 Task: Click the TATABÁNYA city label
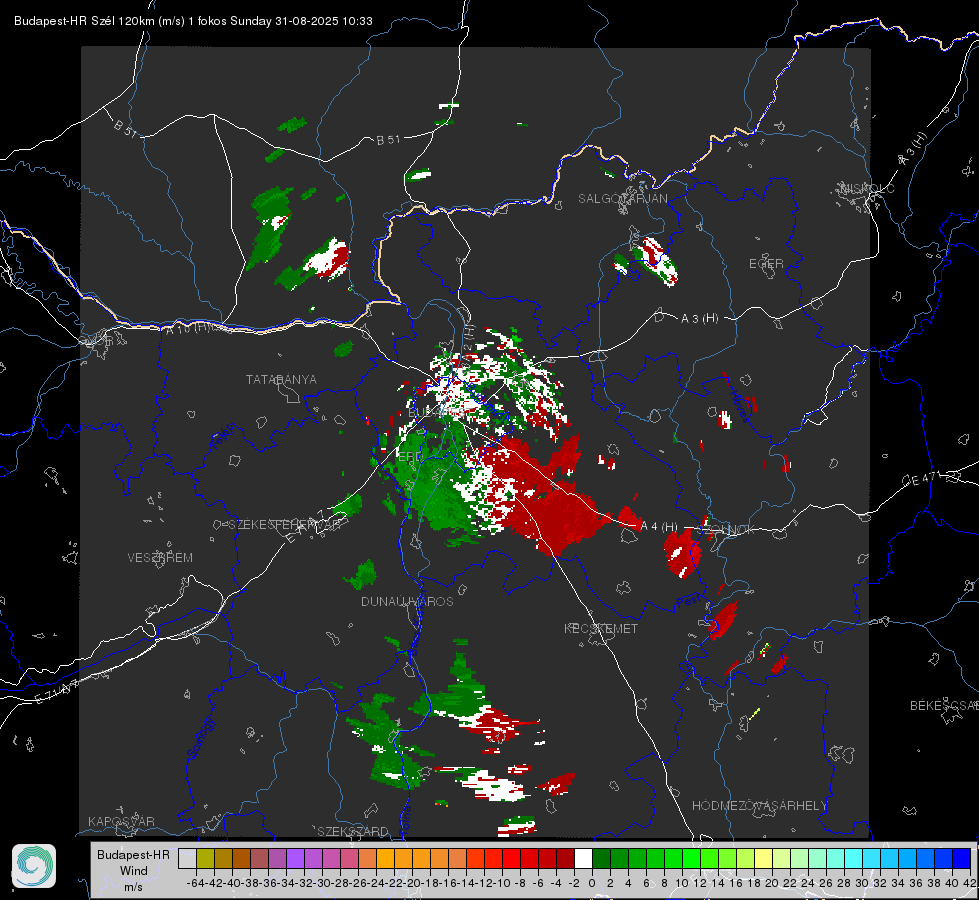click(281, 379)
